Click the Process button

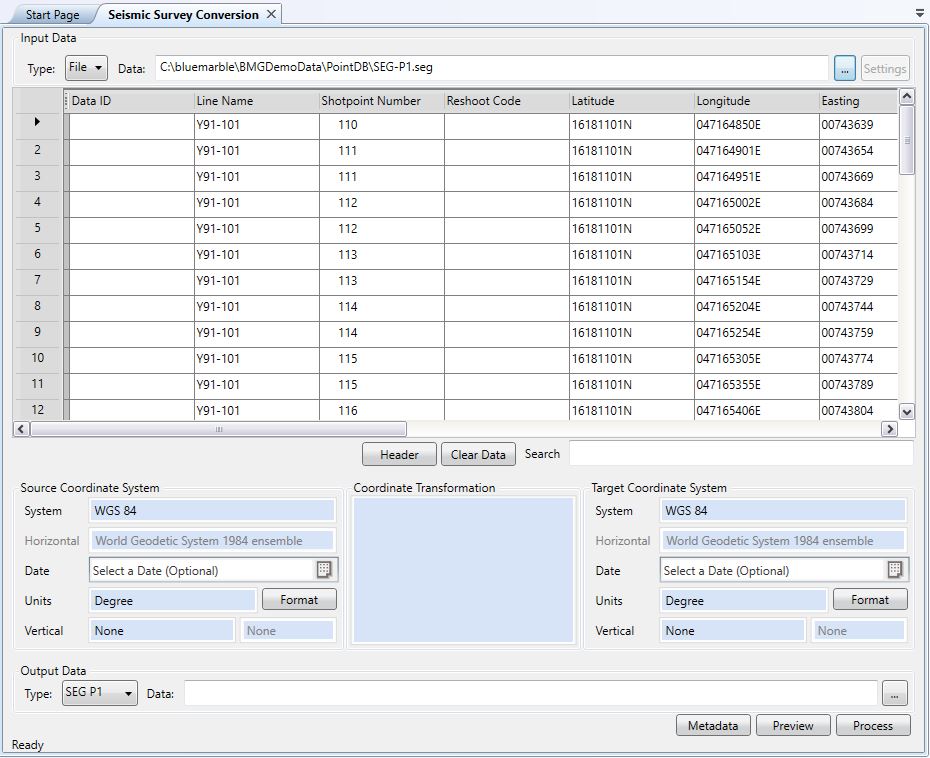(x=873, y=725)
